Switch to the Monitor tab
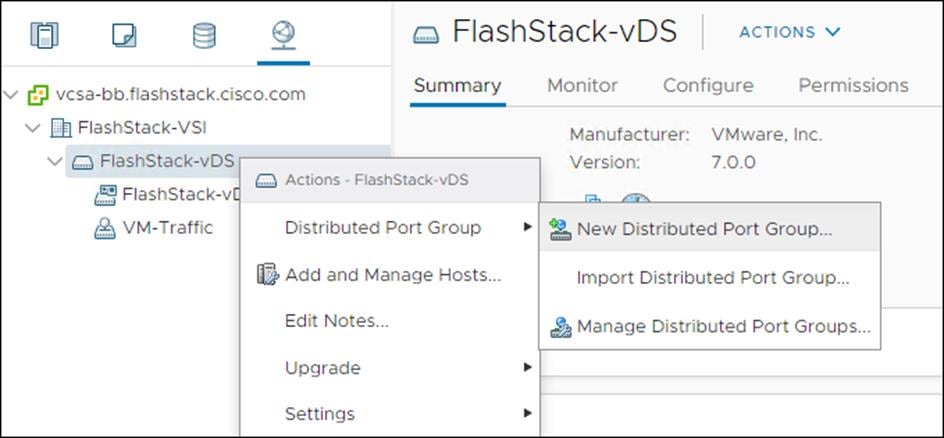The height and width of the screenshot is (438, 944). click(582, 85)
